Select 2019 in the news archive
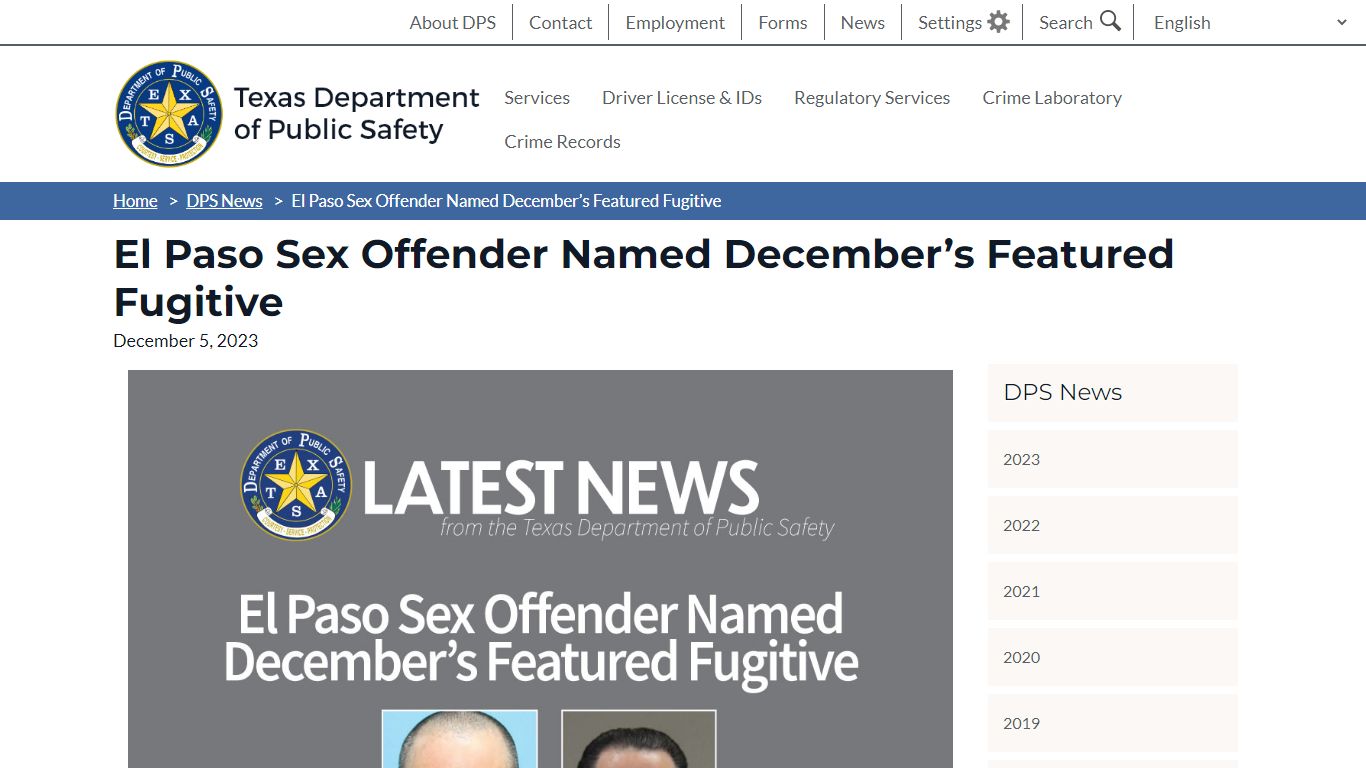1366x768 pixels. coord(1113,723)
